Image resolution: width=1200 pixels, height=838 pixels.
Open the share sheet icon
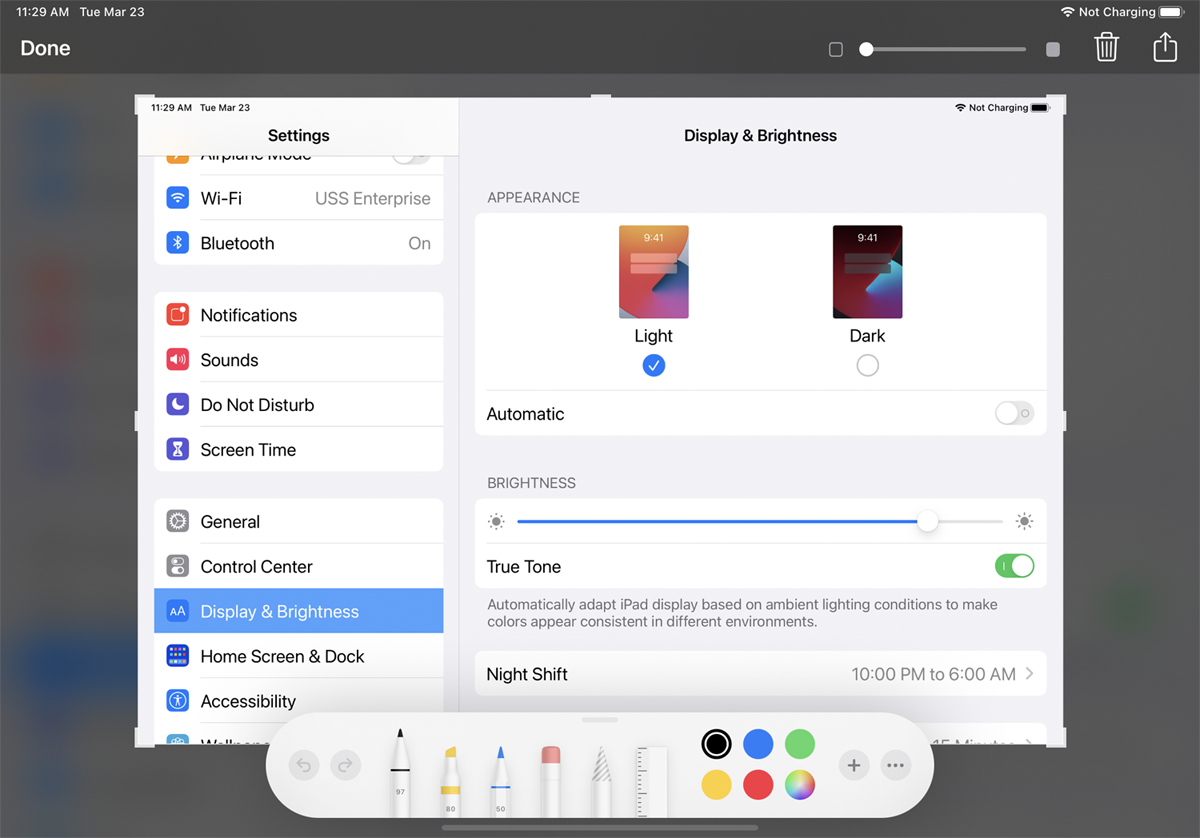click(x=1165, y=47)
